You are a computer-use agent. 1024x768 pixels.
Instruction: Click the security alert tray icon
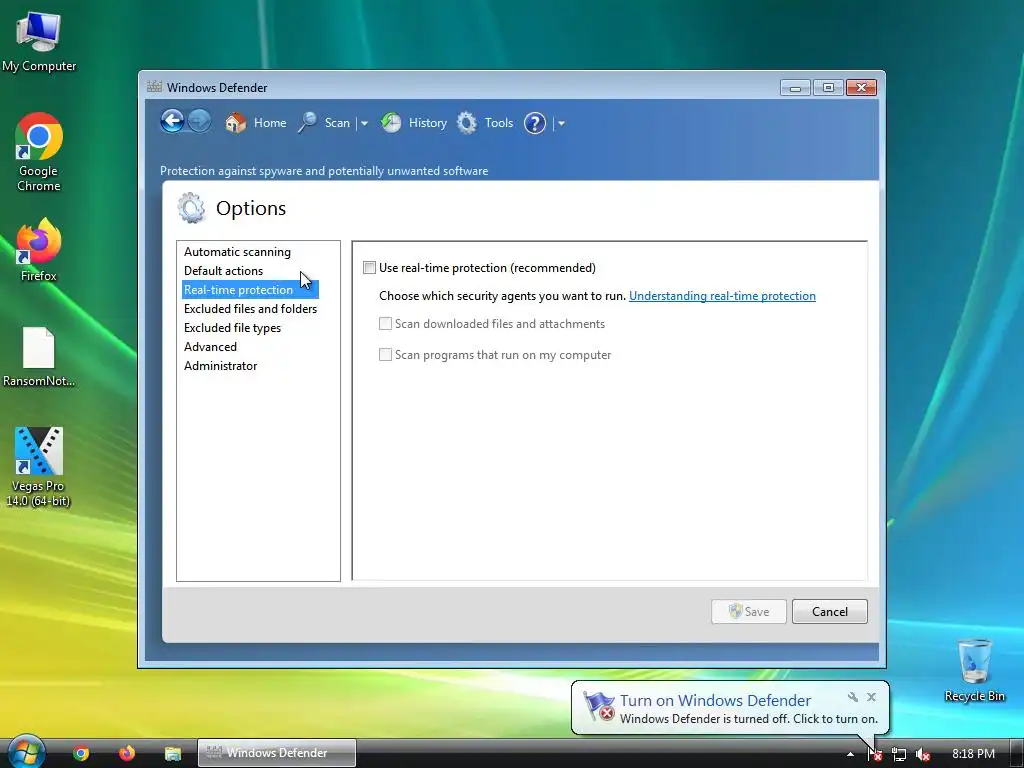pos(875,754)
